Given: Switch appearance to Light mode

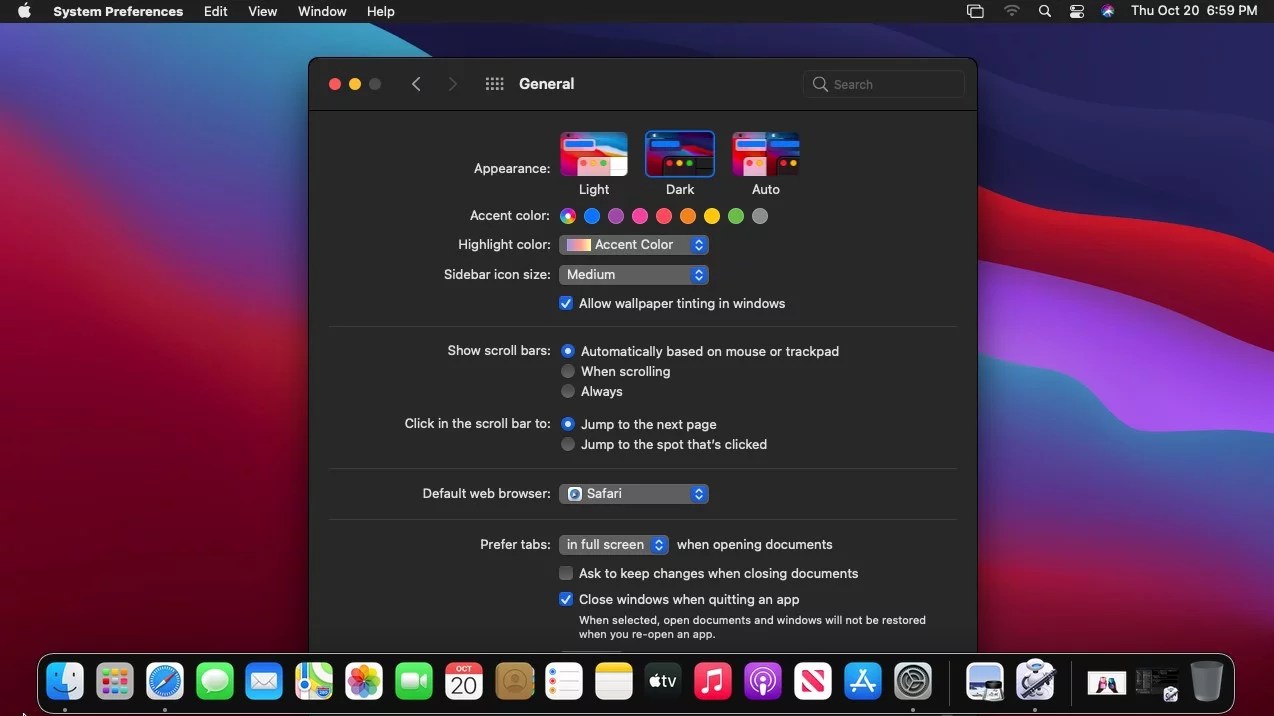Looking at the screenshot, I should tap(594, 152).
